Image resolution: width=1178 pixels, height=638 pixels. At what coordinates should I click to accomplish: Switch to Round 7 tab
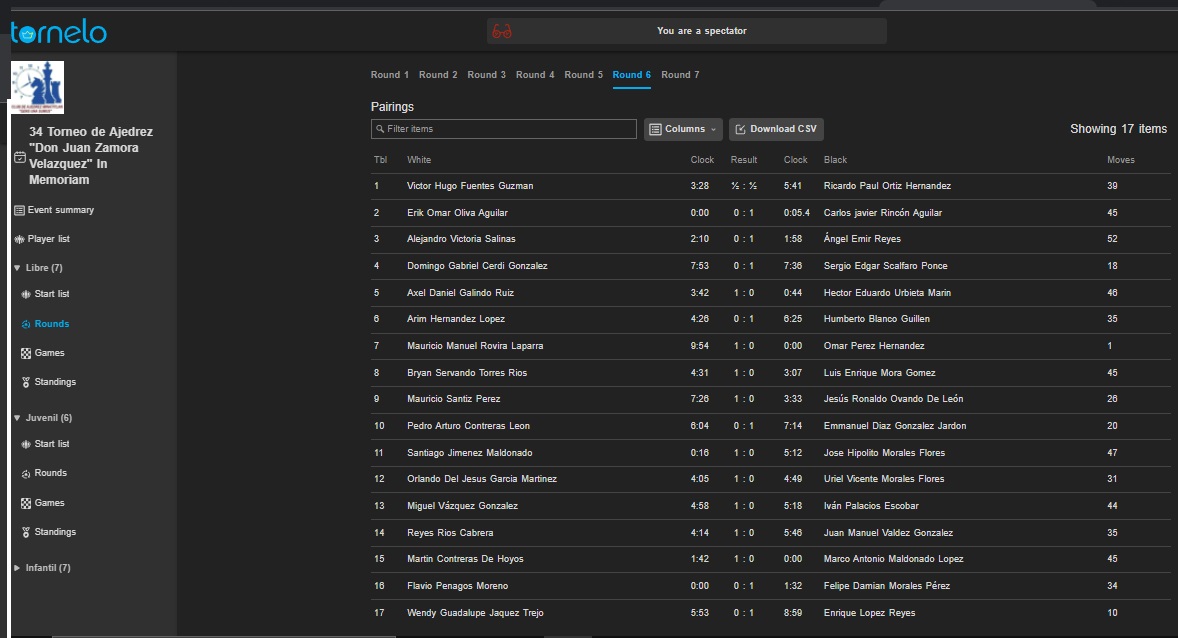(x=680, y=75)
